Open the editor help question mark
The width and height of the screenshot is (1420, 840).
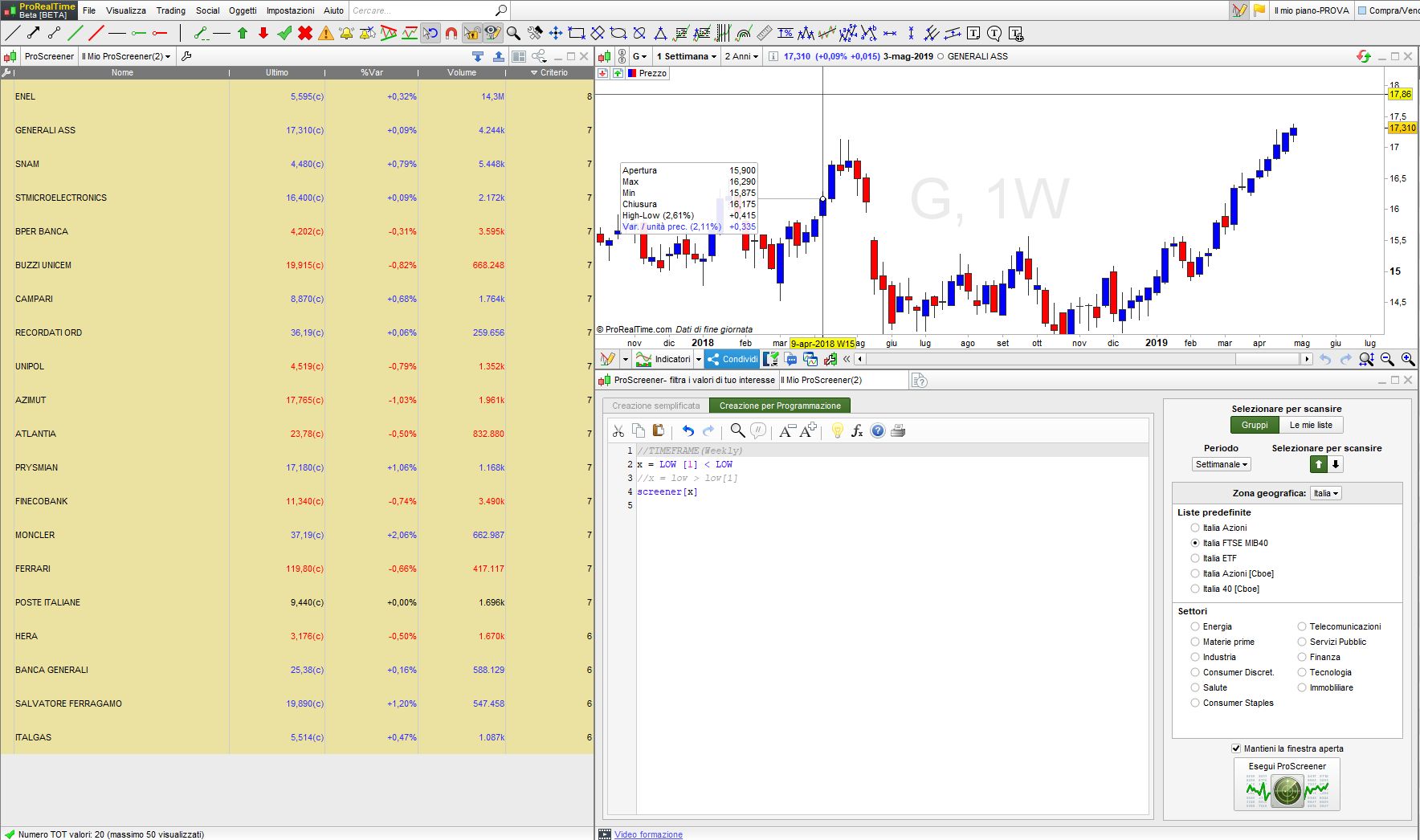pyautogui.click(x=878, y=431)
